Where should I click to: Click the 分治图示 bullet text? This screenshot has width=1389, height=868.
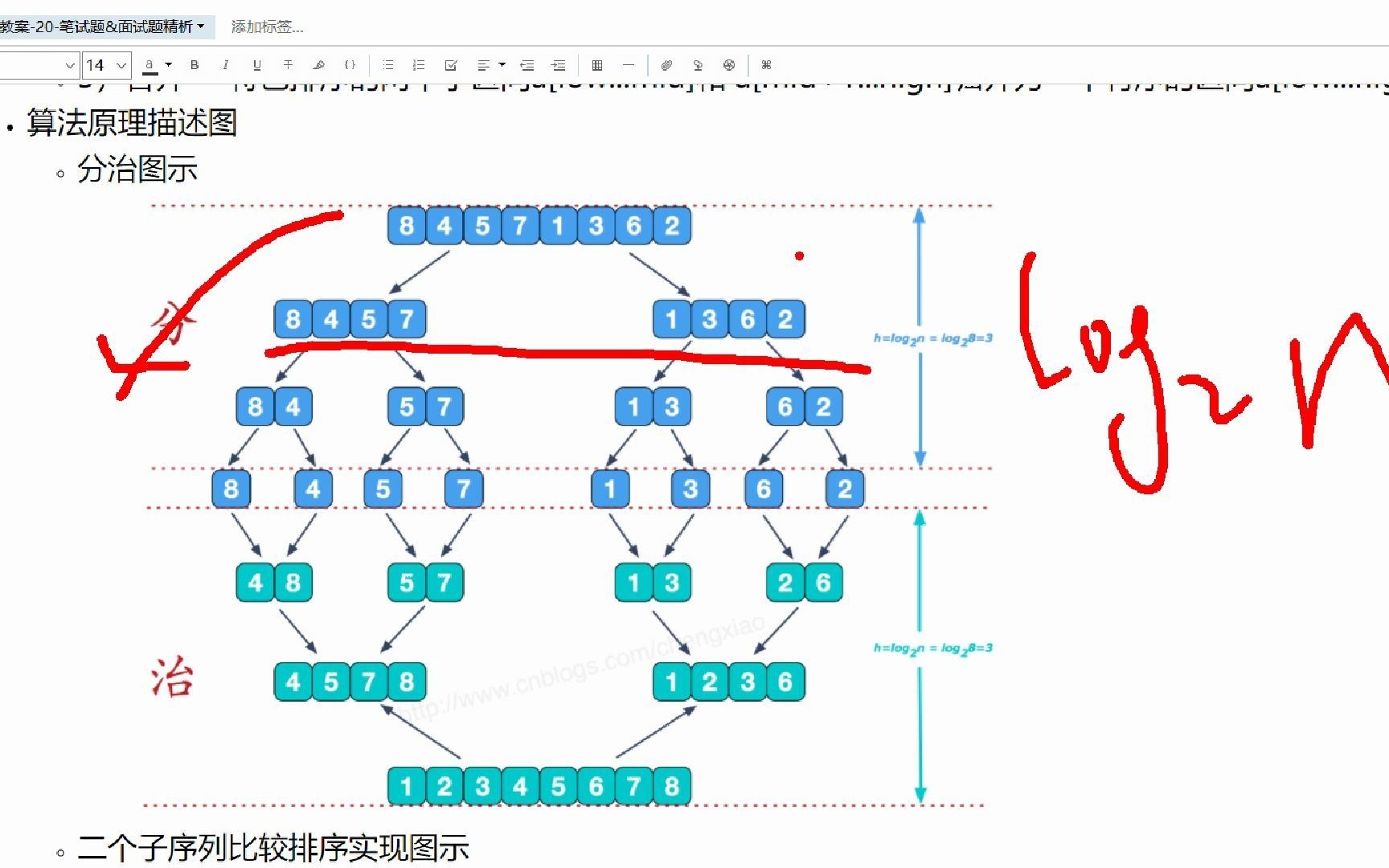click(x=137, y=170)
